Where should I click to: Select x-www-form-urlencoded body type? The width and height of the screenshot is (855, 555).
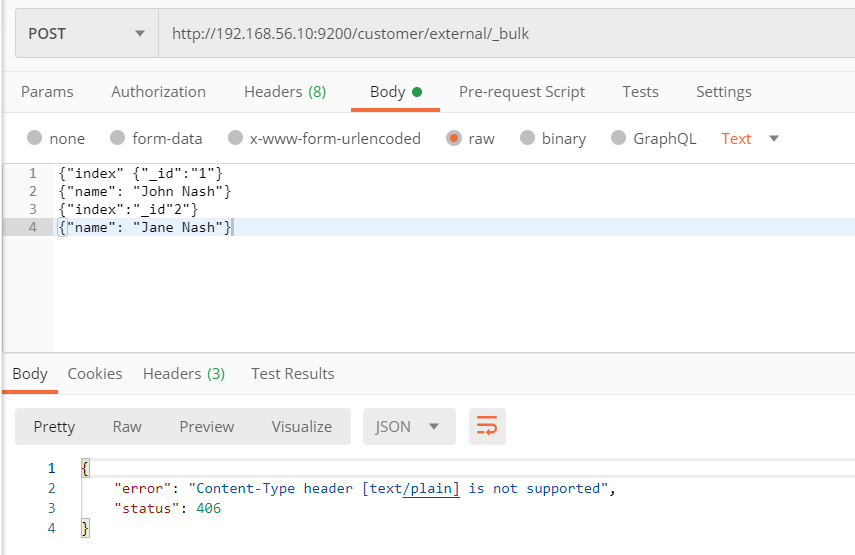pos(235,138)
